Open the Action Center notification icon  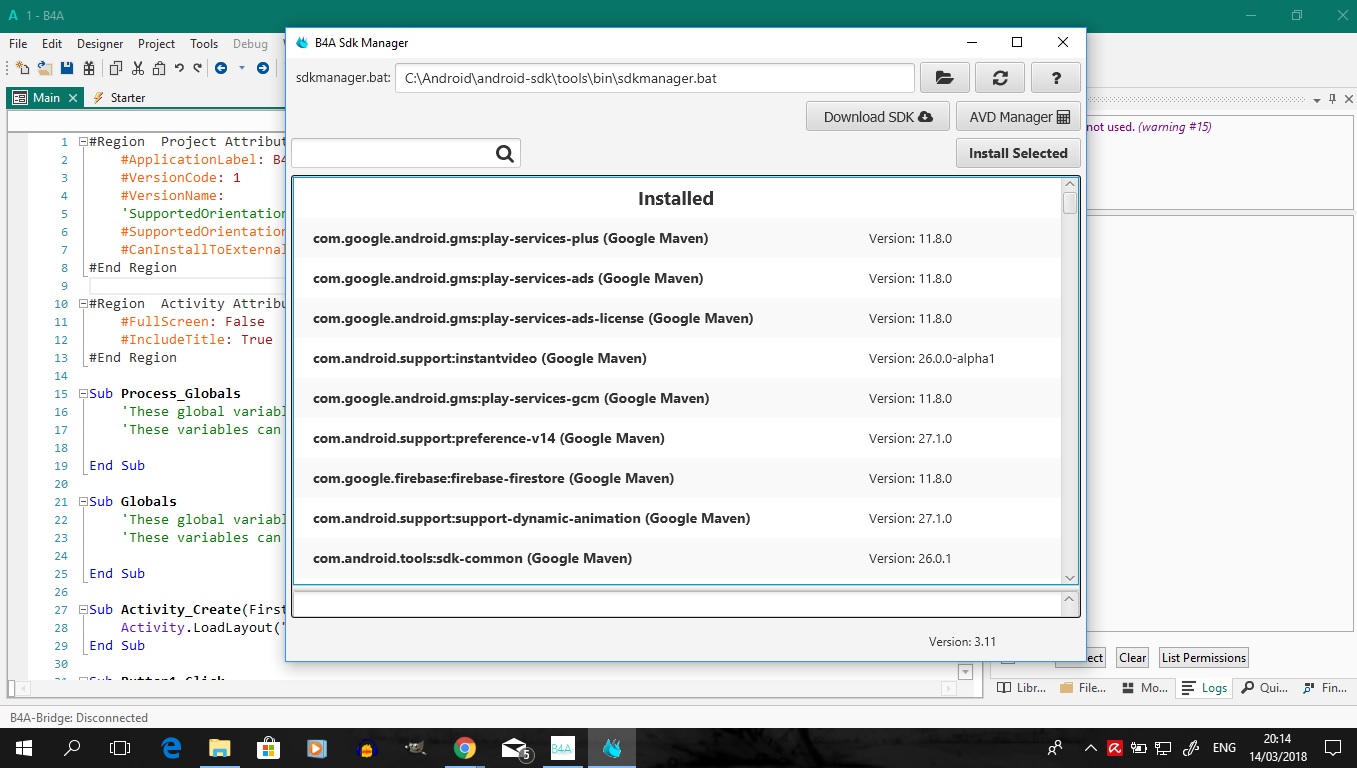pos(1333,748)
